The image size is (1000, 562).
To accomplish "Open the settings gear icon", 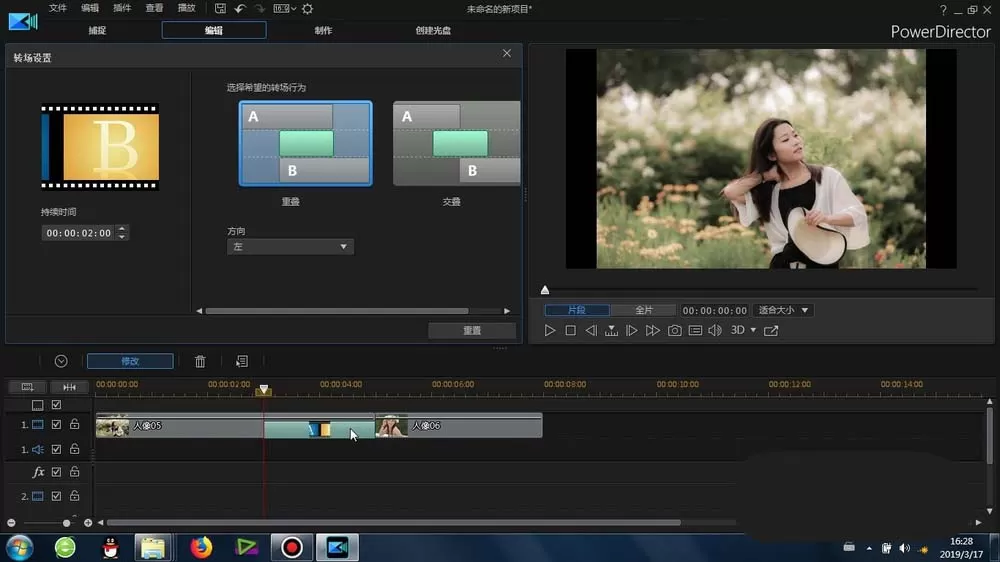I will tap(307, 9).
